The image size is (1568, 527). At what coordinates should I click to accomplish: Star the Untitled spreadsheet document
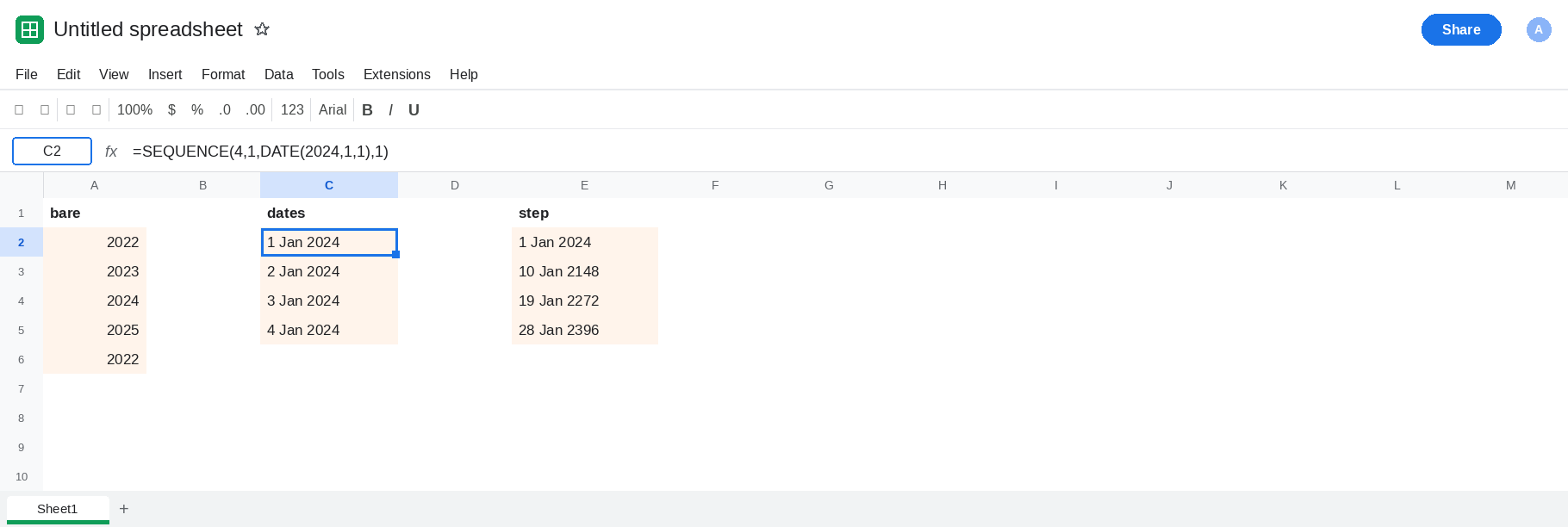pos(262,29)
